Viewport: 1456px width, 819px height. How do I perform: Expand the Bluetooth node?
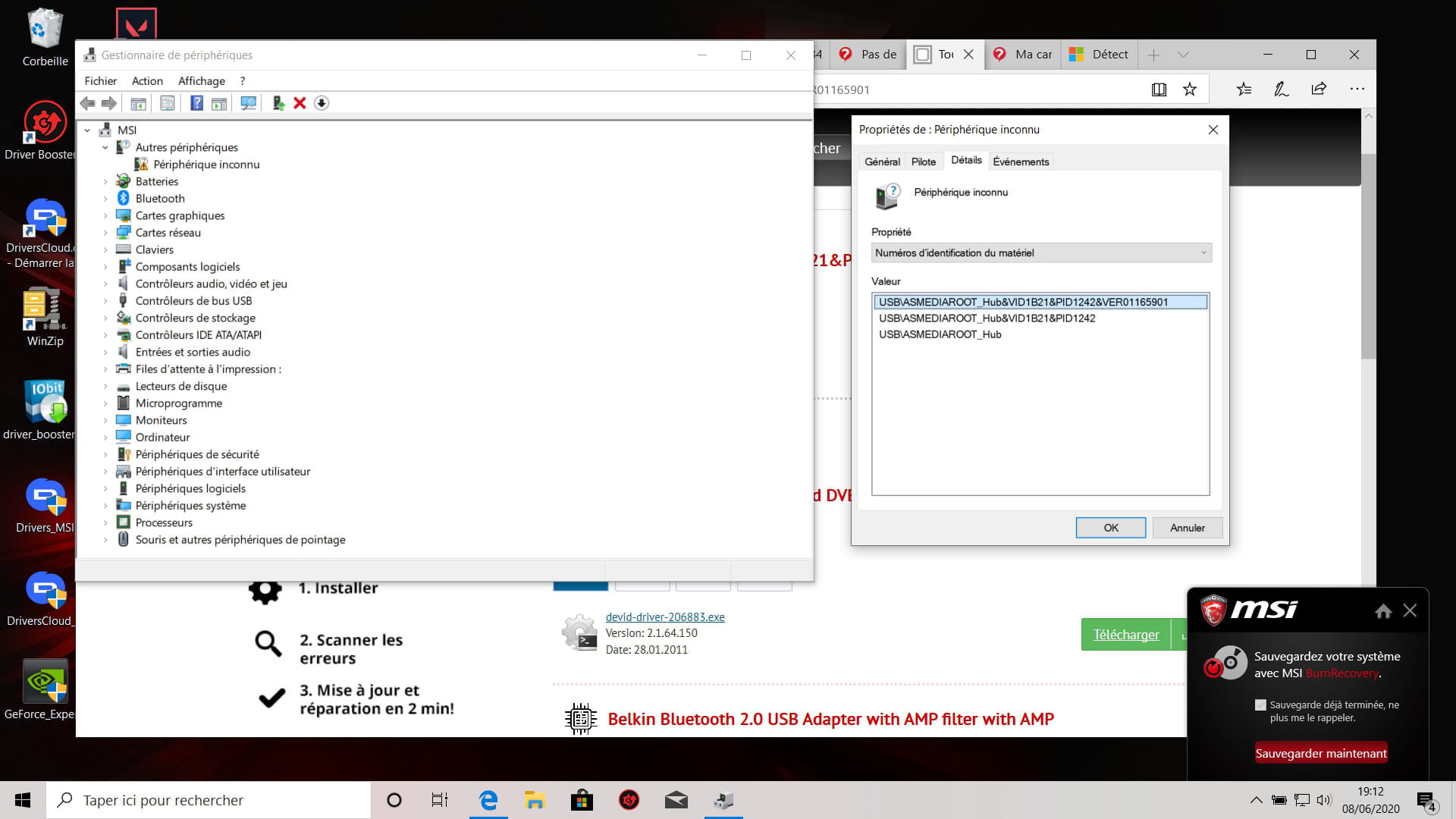click(x=105, y=199)
